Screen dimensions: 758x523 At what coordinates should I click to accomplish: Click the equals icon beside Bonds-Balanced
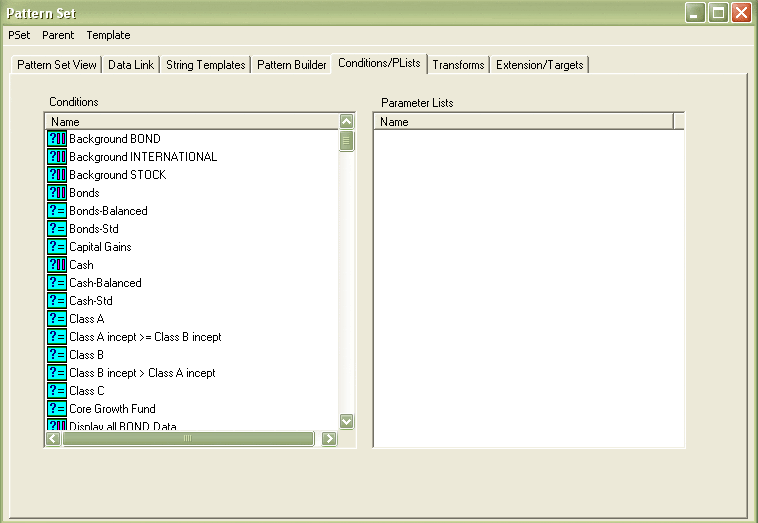click(57, 211)
